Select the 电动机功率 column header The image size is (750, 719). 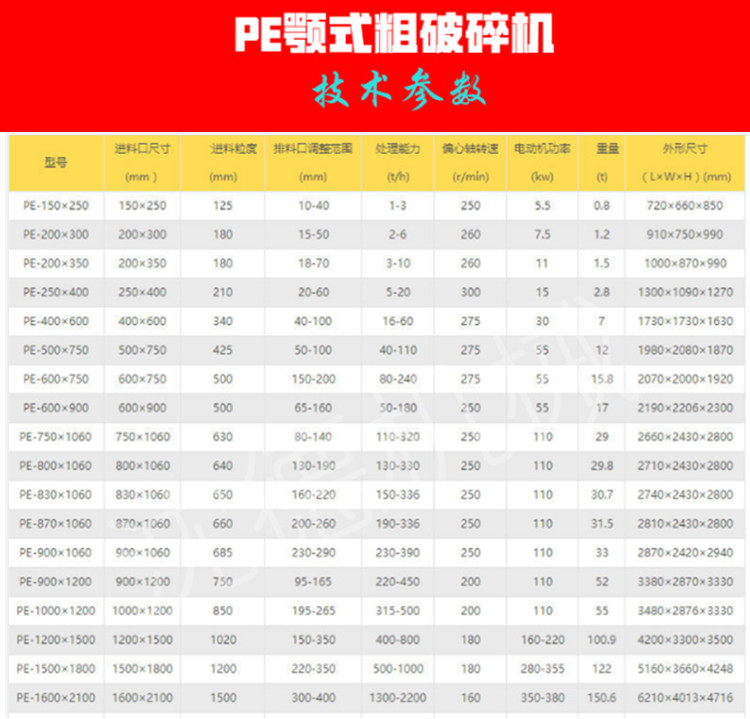[x=542, y=148]
